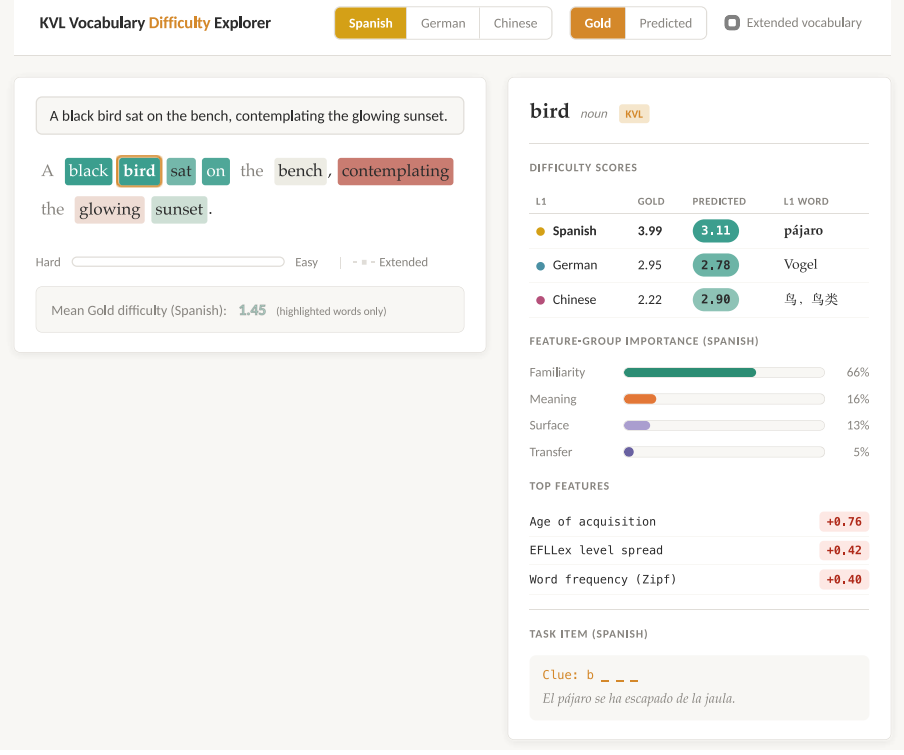Select the Spanish language tab
904x755 pixels.
click(x=370, y=23)
